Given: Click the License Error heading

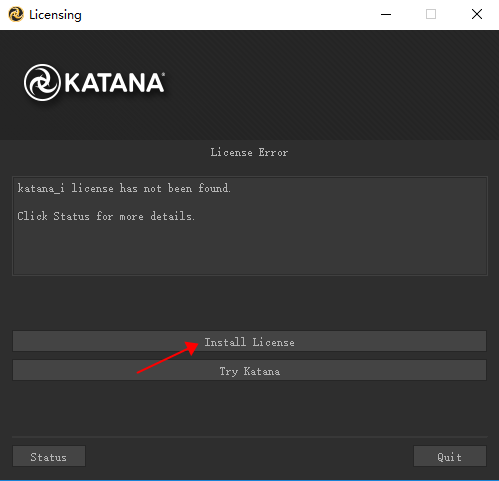Looking at the screenshot, I should [249, 153].
